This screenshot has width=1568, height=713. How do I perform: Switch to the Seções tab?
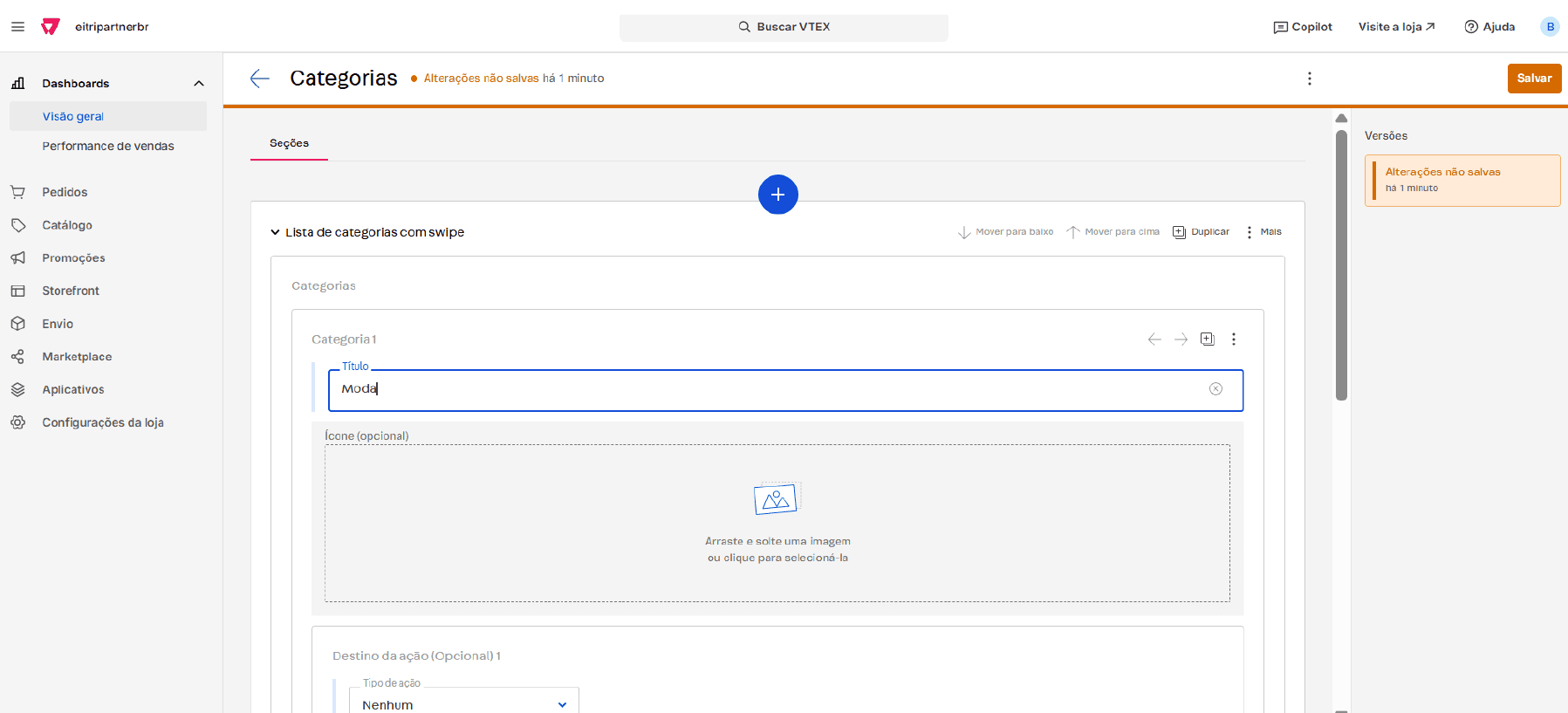(289, 143)
